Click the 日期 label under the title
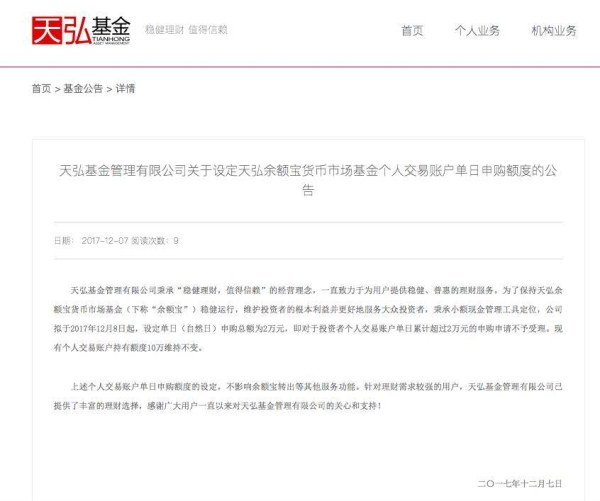This screenshot has width=600, height=501. click(x=64, y=241)
